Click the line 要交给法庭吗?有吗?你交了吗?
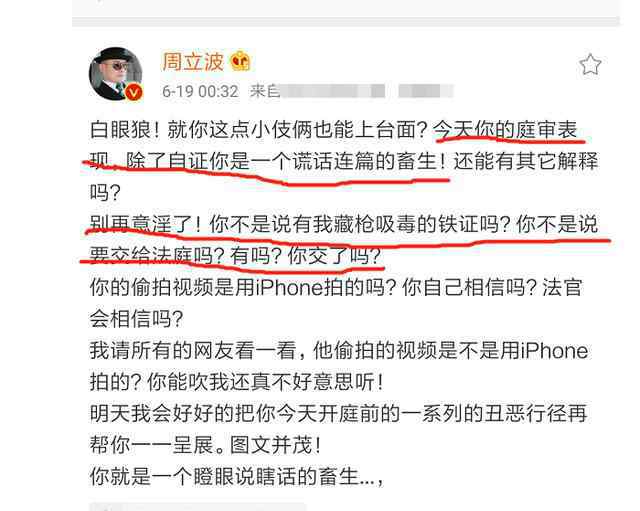Screen dimensions: 640x511 click(x=236, y=256)
